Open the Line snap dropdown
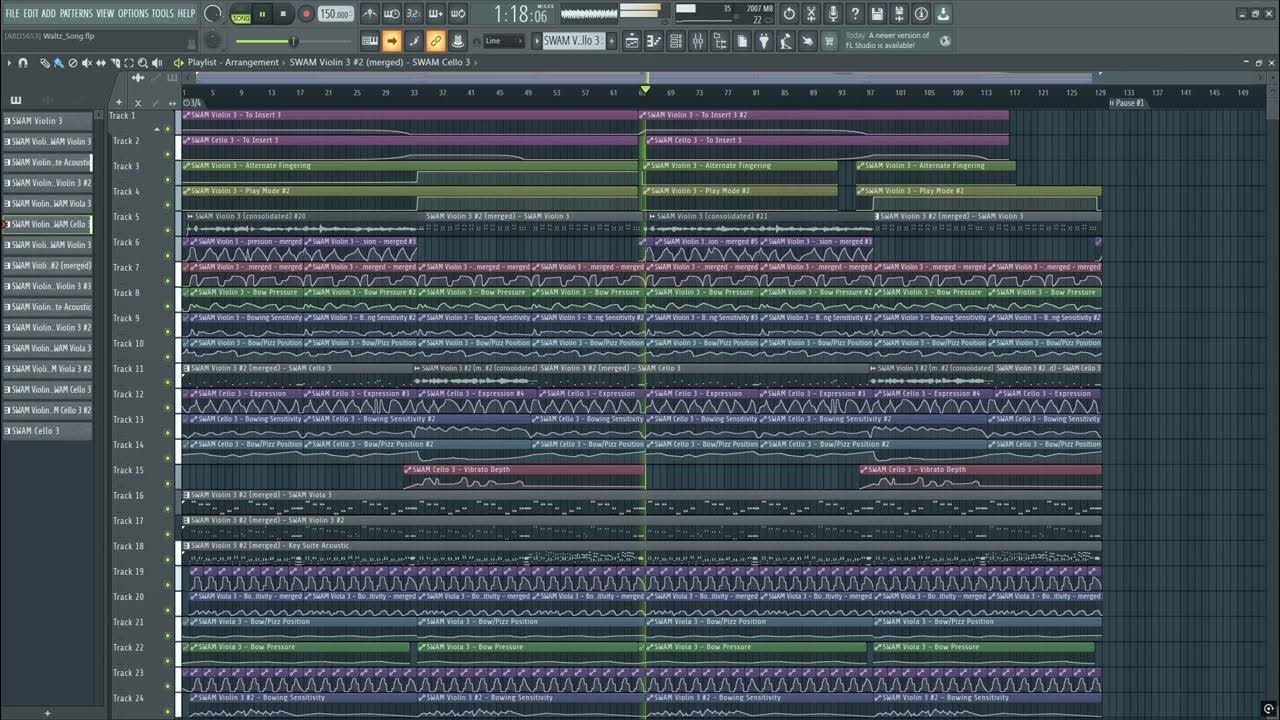The image size is (1280, 720). coord(504,41)
